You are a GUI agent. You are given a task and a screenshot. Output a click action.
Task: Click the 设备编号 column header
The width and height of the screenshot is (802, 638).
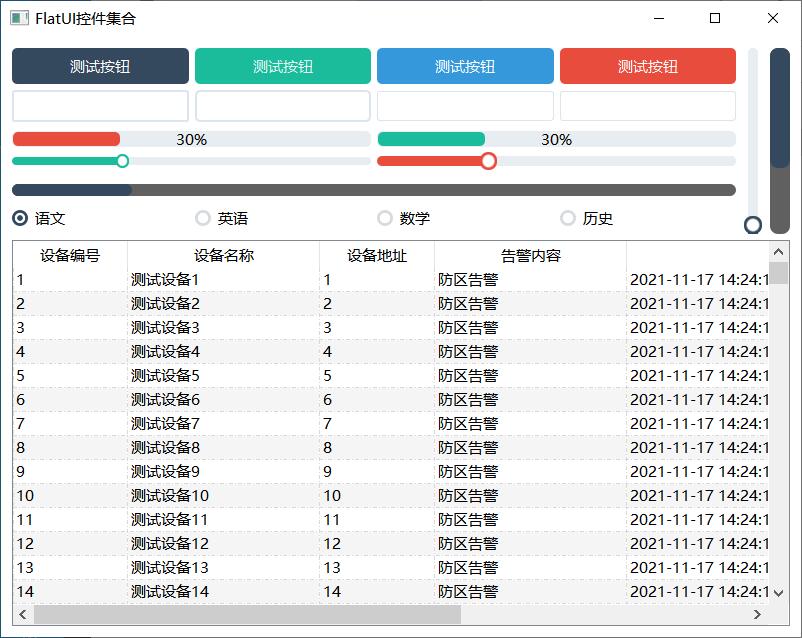70,255
